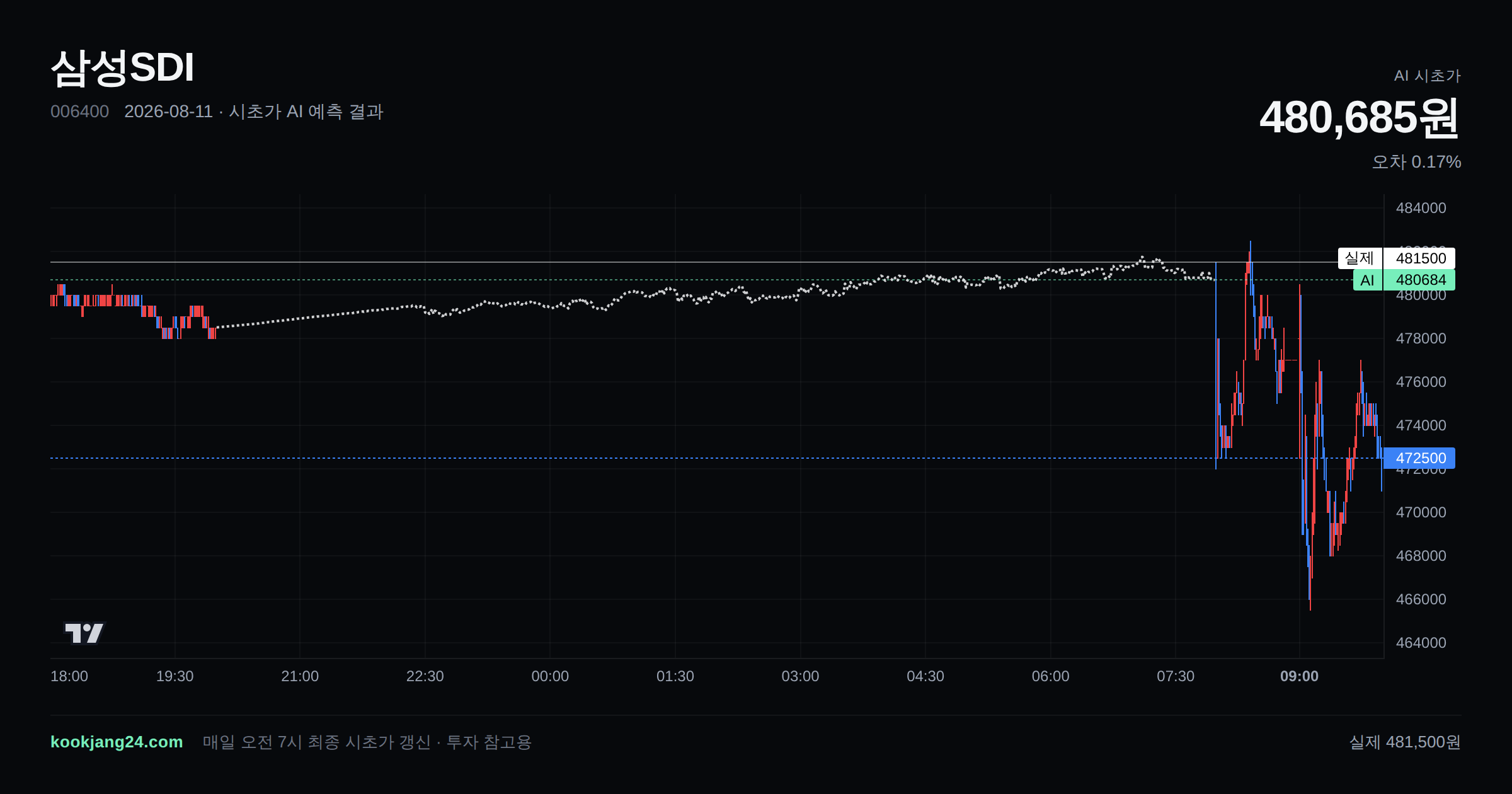
Task: Click the 470000 price axis label
Action: [1421, 512]
